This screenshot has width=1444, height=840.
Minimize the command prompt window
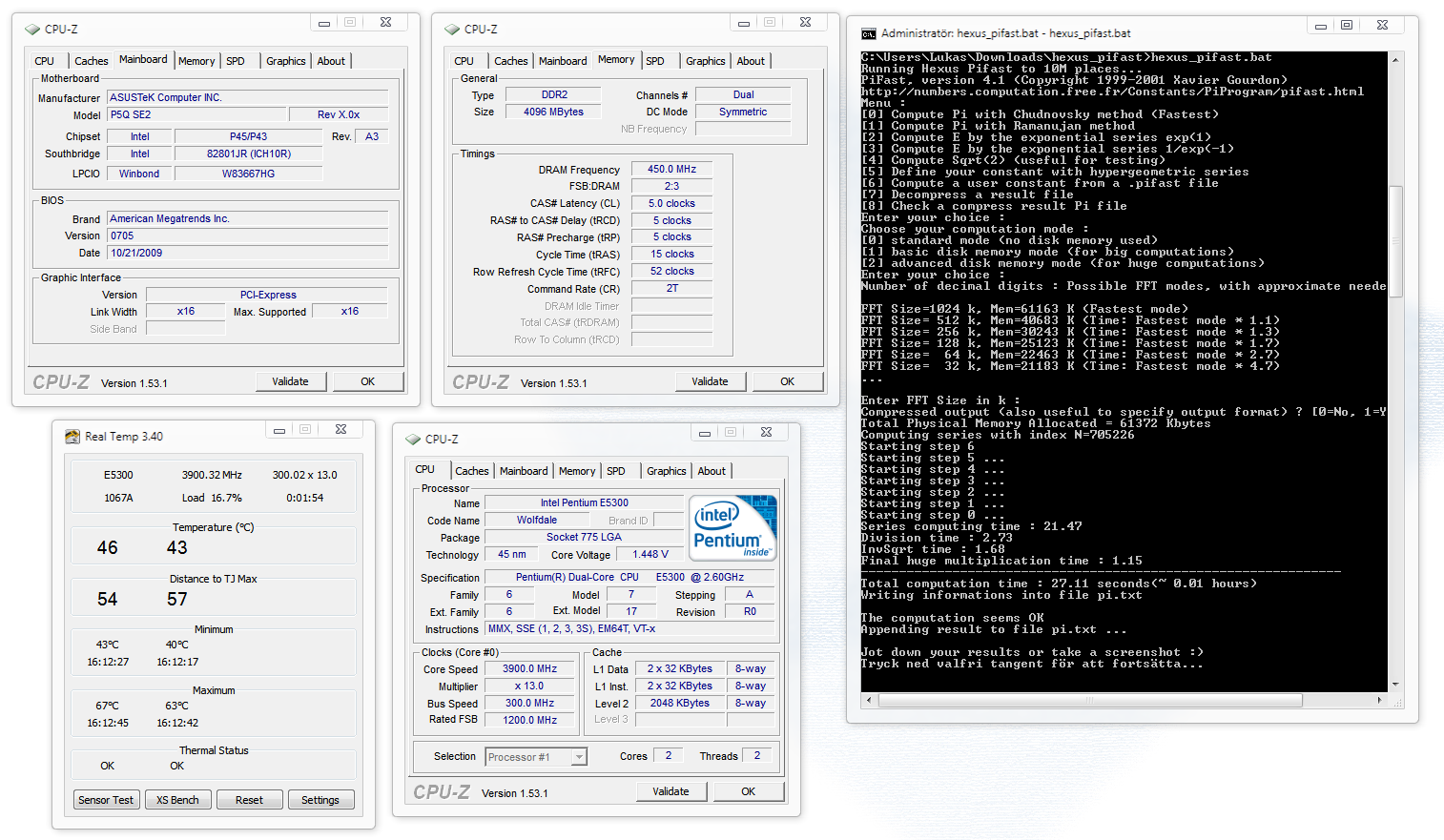pos(1321,26)
